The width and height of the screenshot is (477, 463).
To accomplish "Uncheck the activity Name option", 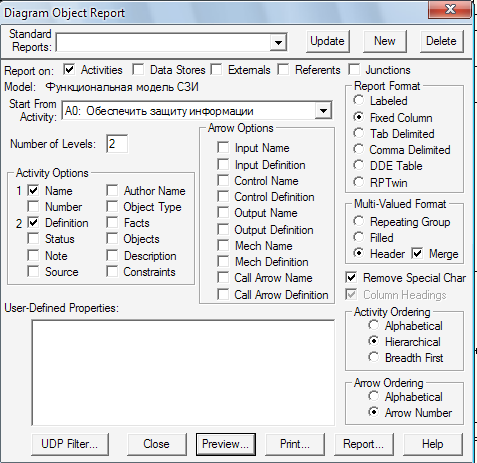I will coord(33,191).
